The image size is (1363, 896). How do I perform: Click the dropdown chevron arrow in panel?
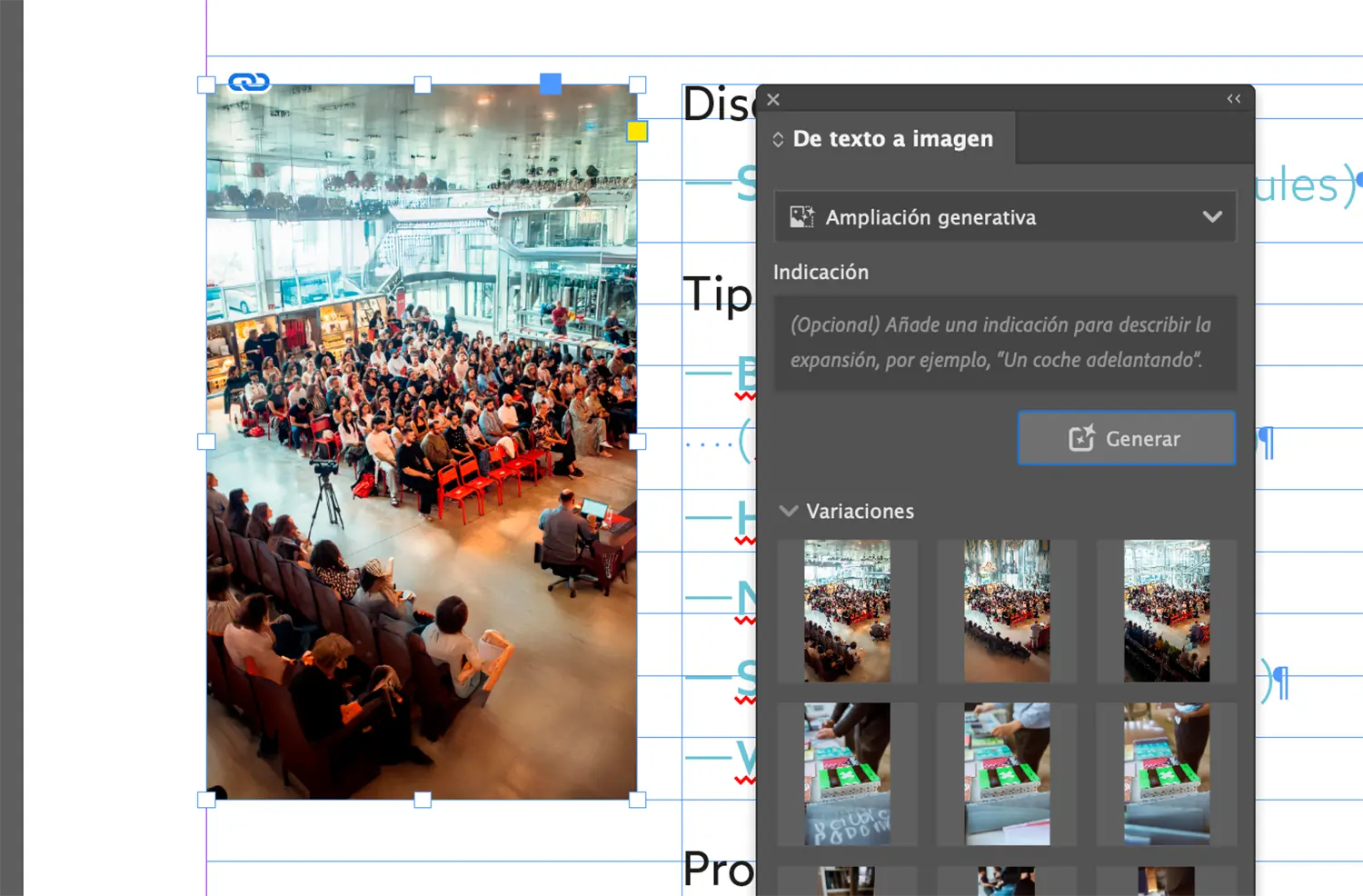pos(1212,217)
